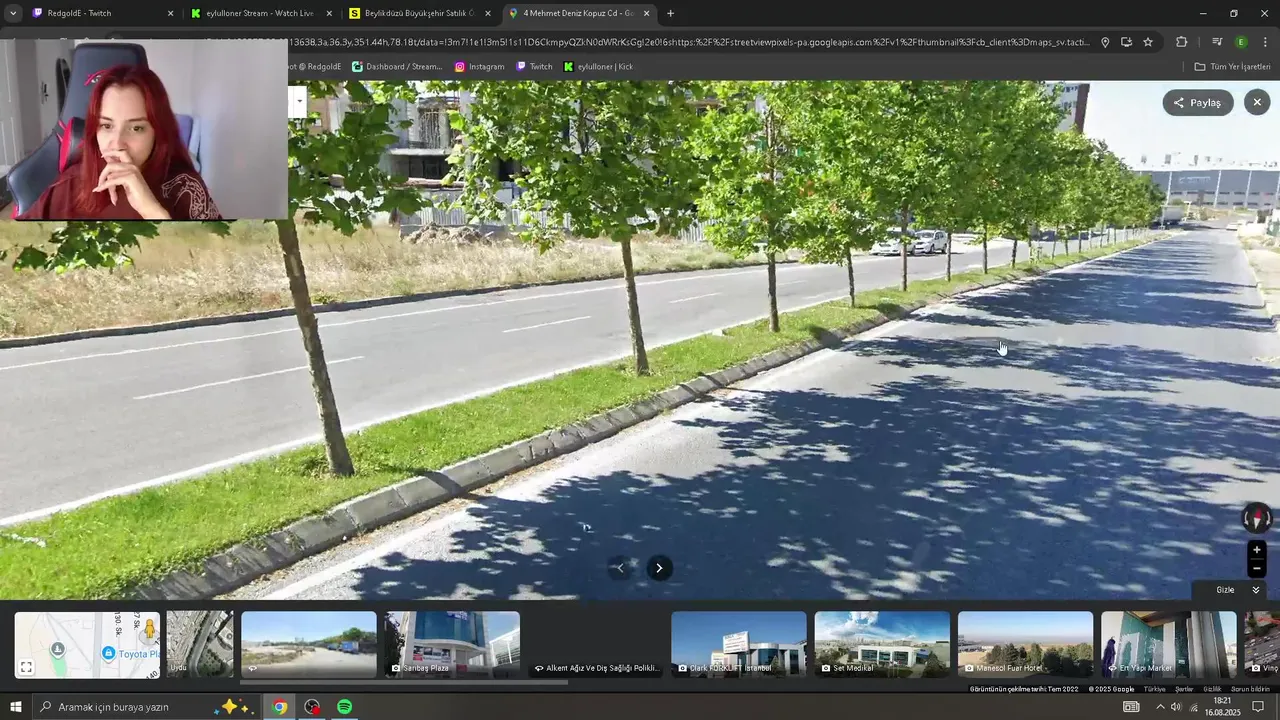Click the Paylaş share button

[1198, 102]
